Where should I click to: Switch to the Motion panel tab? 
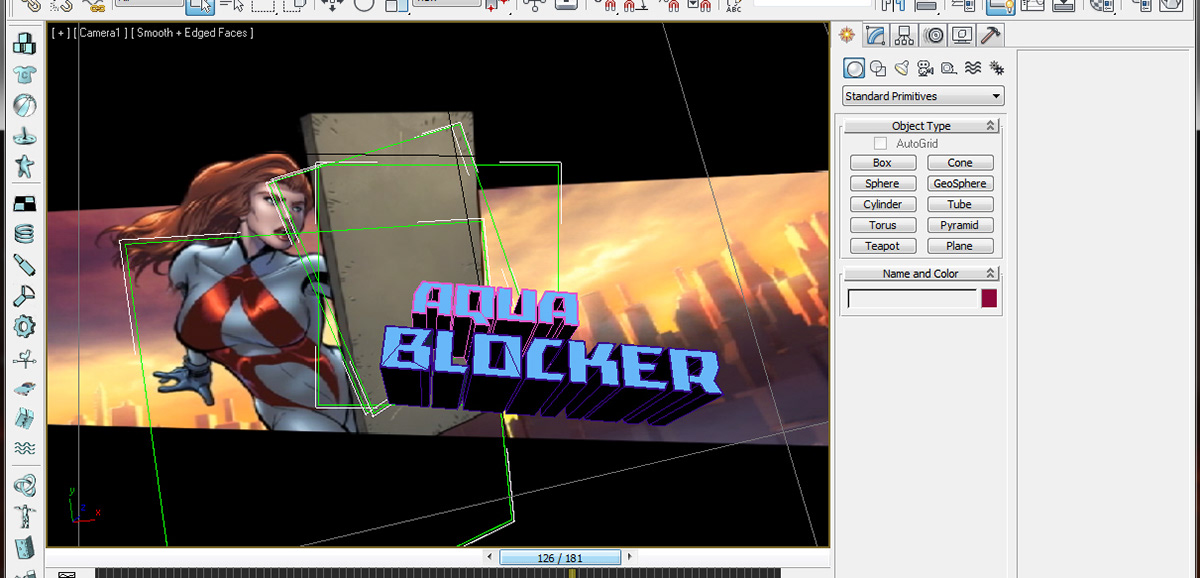coord(934,35)
